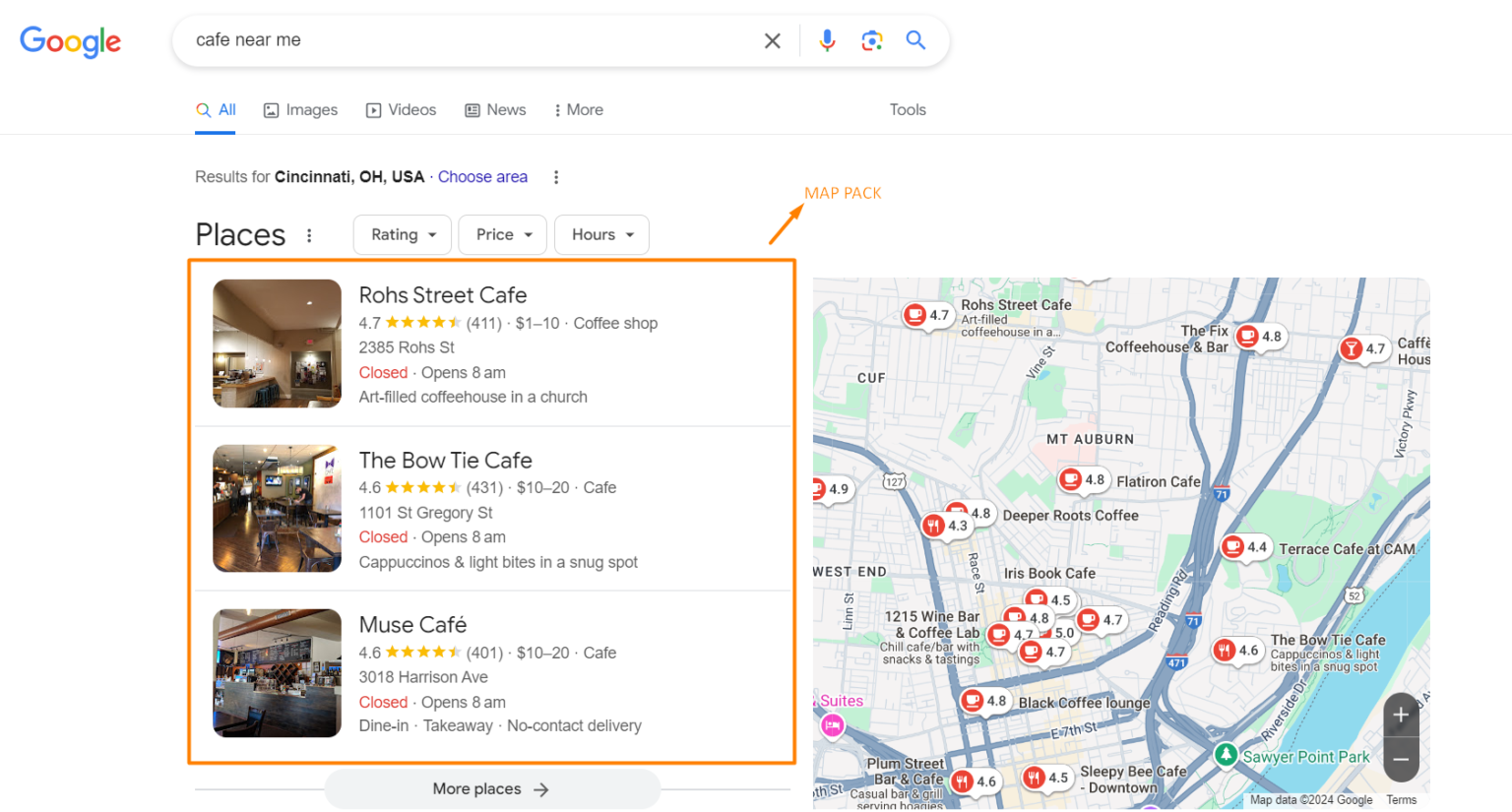The image size is (1512, 812).
Task: Open the Price filter dropdown
Action: pos(502,234)
